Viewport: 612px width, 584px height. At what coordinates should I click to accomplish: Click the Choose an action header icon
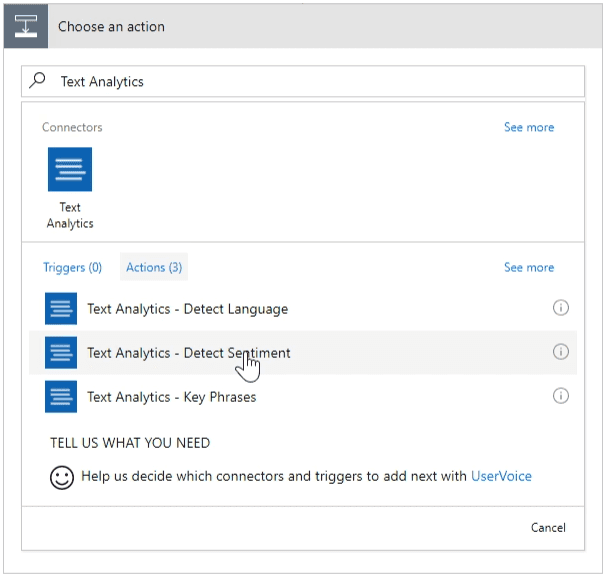tap(24, 26)
